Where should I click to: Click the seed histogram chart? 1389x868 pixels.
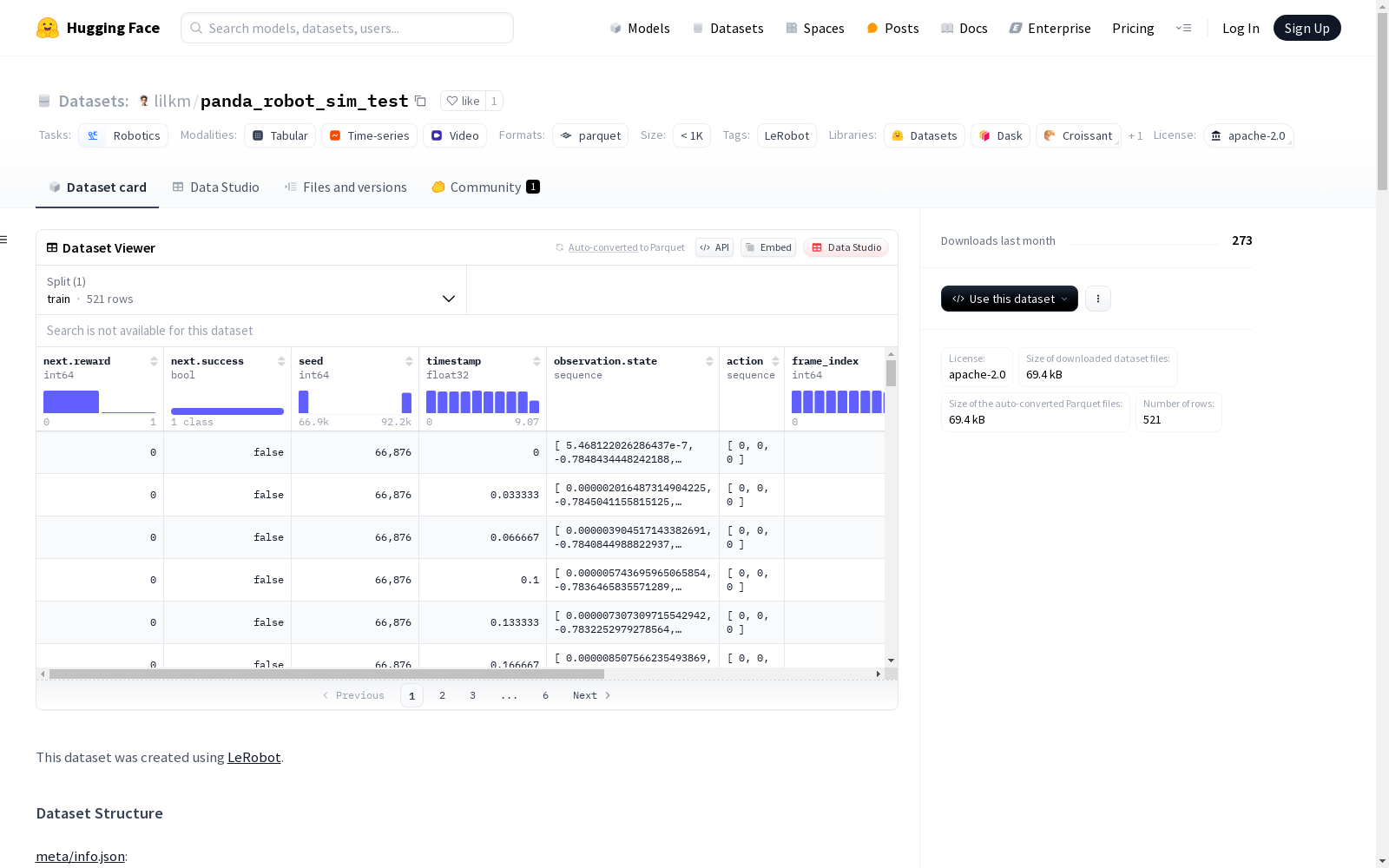point(355,402)
